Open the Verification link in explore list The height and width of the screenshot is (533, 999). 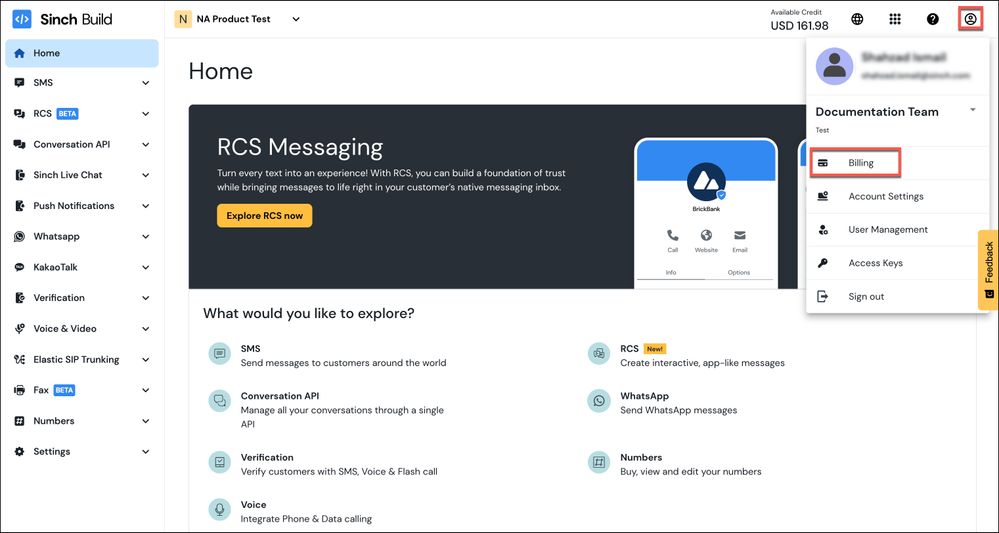pos(267,457)
